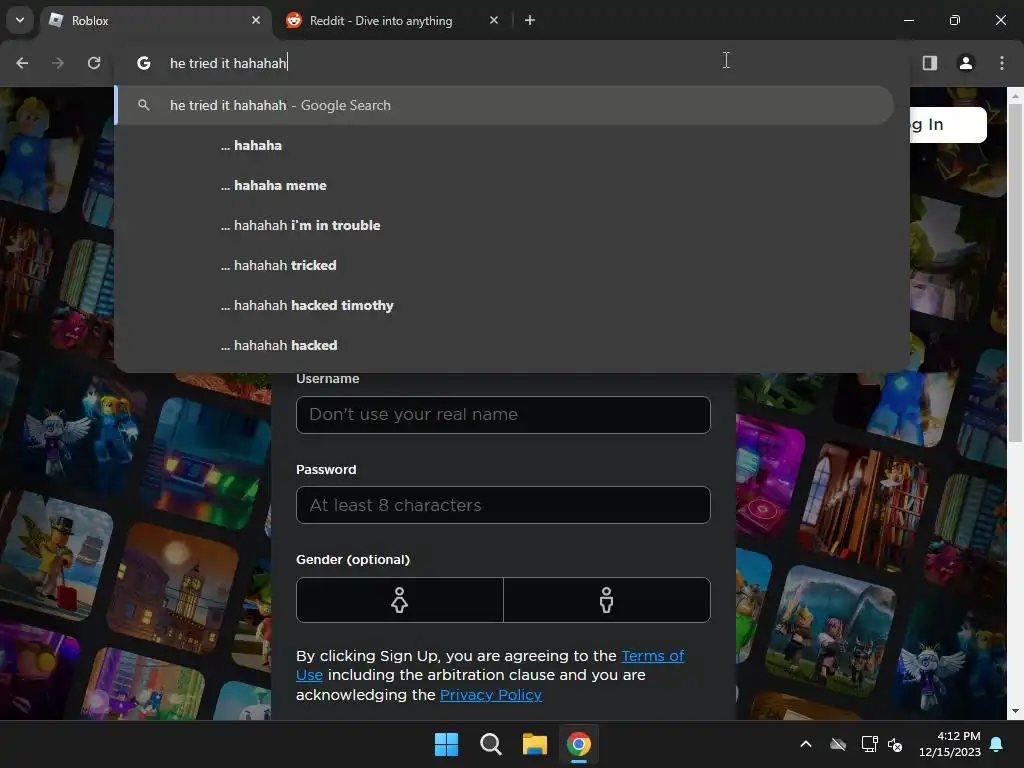Open network settings tray icon
The image size is (1024, 768).
(x=869, y=744)
